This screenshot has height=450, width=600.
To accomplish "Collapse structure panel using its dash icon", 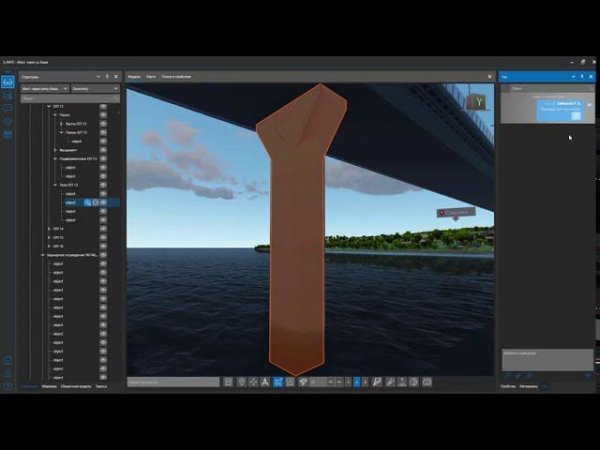I will click(98, 77).
